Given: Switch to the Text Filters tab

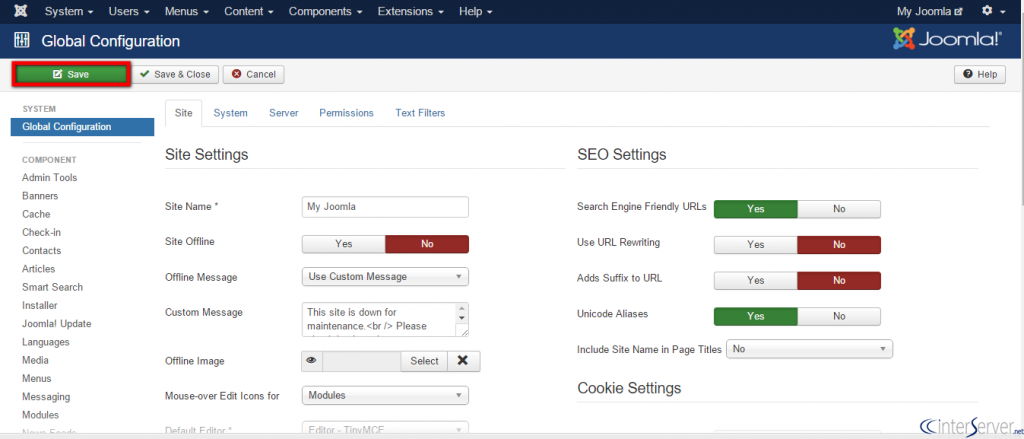Looking at the screenshot, I should [x=420, y=113].
